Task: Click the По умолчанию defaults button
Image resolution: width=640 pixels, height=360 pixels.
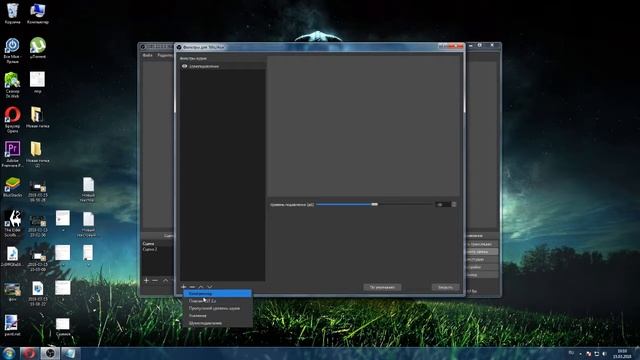Action: point(382,287)
